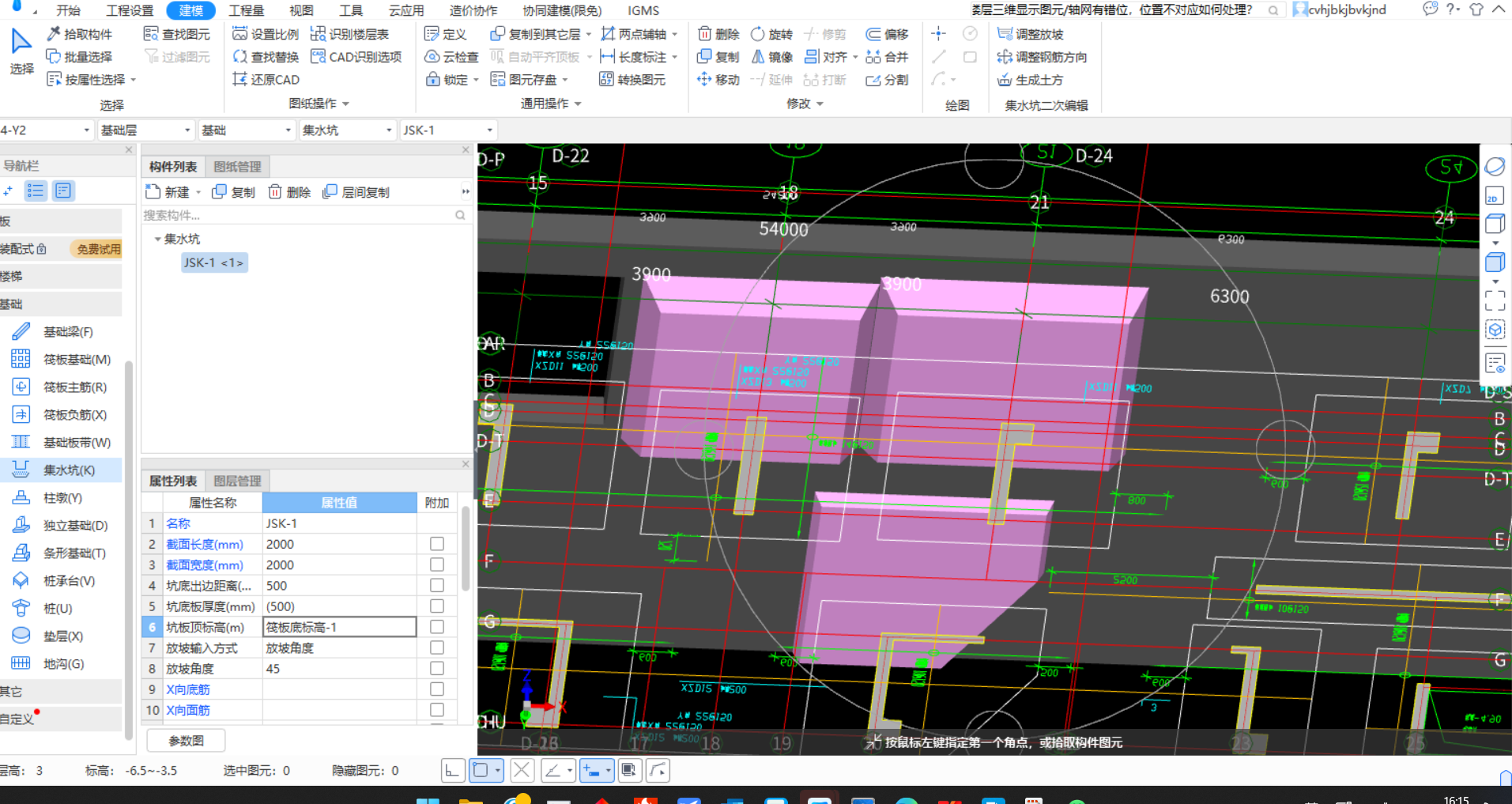1512x804 pixels.
Task: Click 调整放坡 adjust slope tool
Action: click(1031, 34)
